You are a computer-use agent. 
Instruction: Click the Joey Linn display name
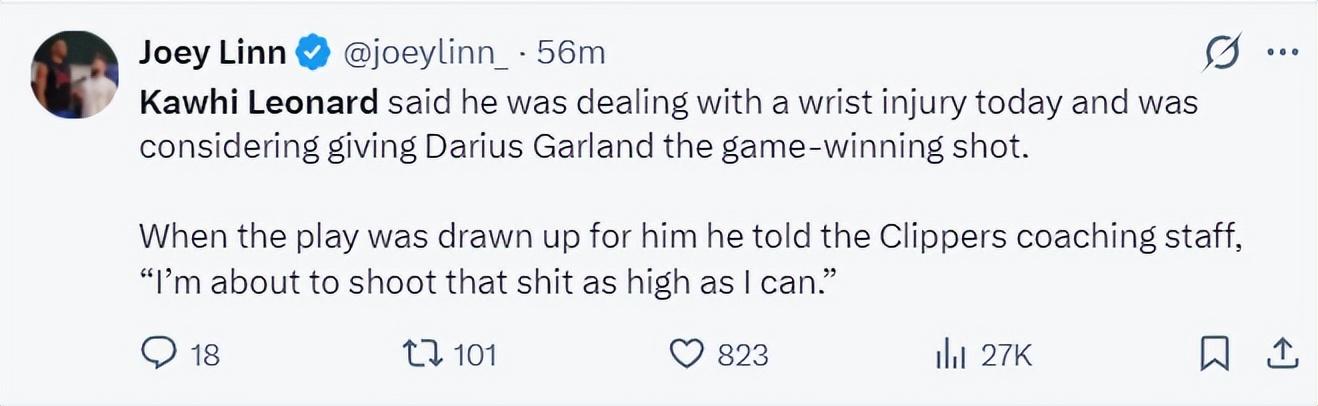coord(212,54)
